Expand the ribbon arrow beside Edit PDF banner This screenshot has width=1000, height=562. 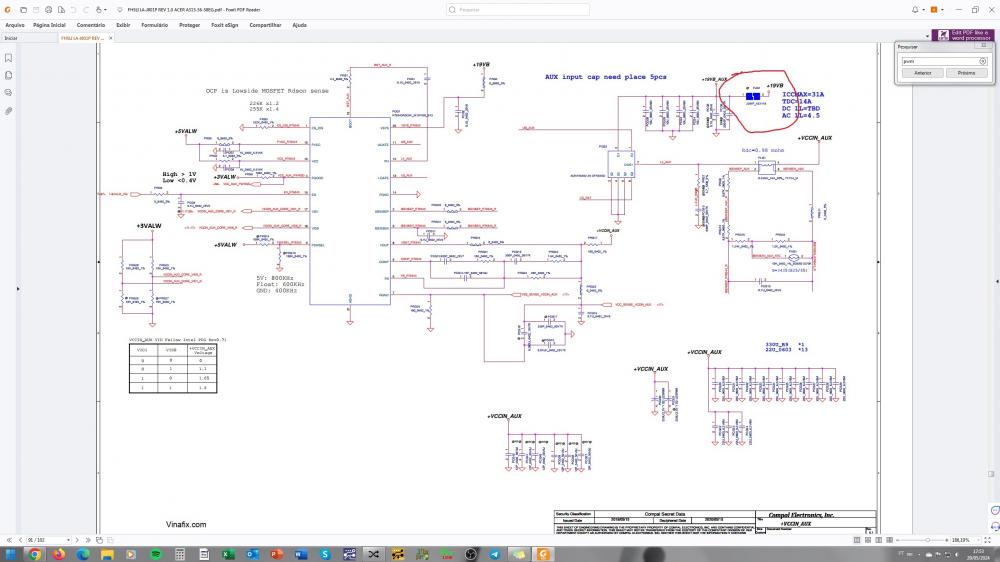tap(927, 36)
